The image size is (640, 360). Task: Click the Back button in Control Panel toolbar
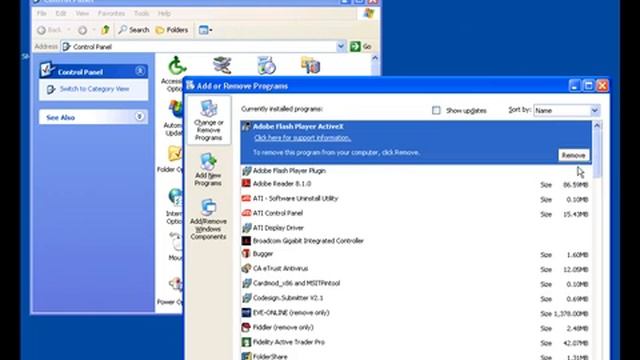tap(49, 30)
